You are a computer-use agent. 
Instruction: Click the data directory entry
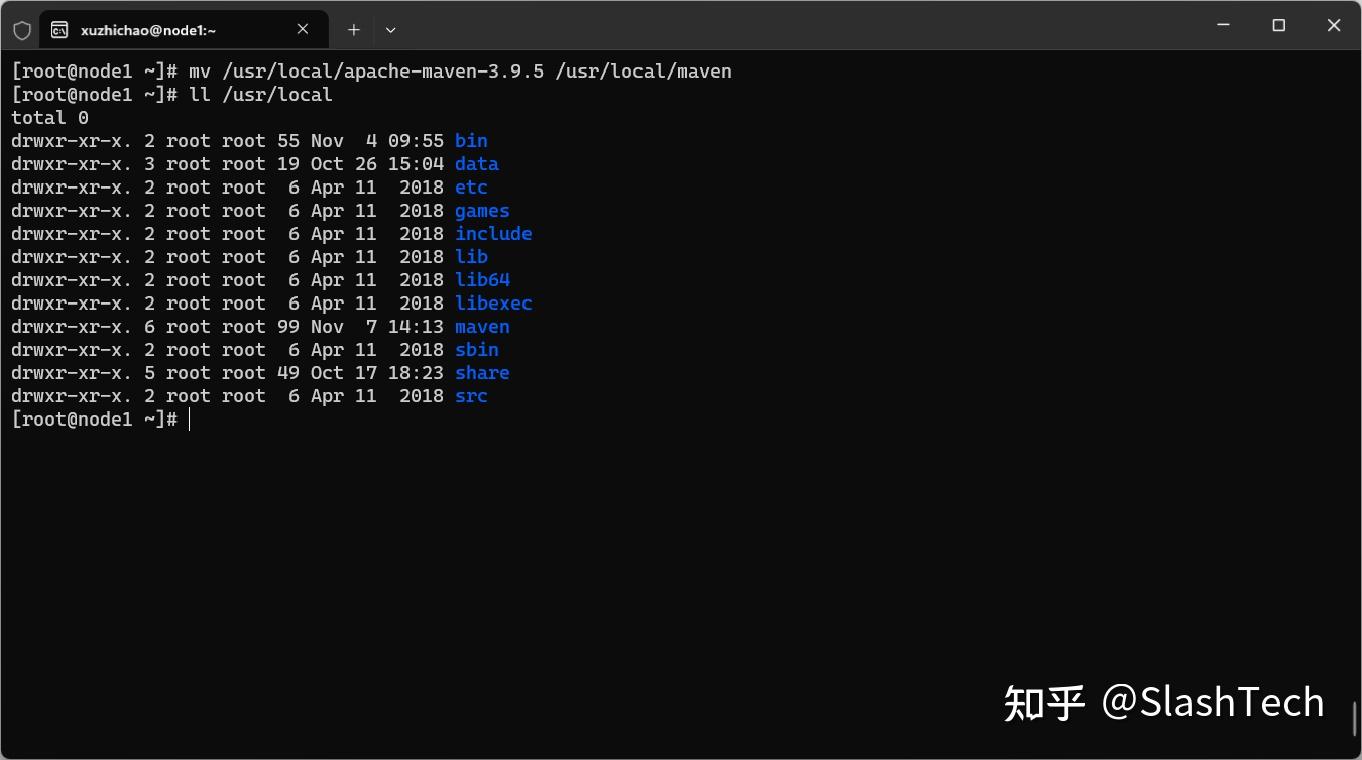tap(476, 163)
